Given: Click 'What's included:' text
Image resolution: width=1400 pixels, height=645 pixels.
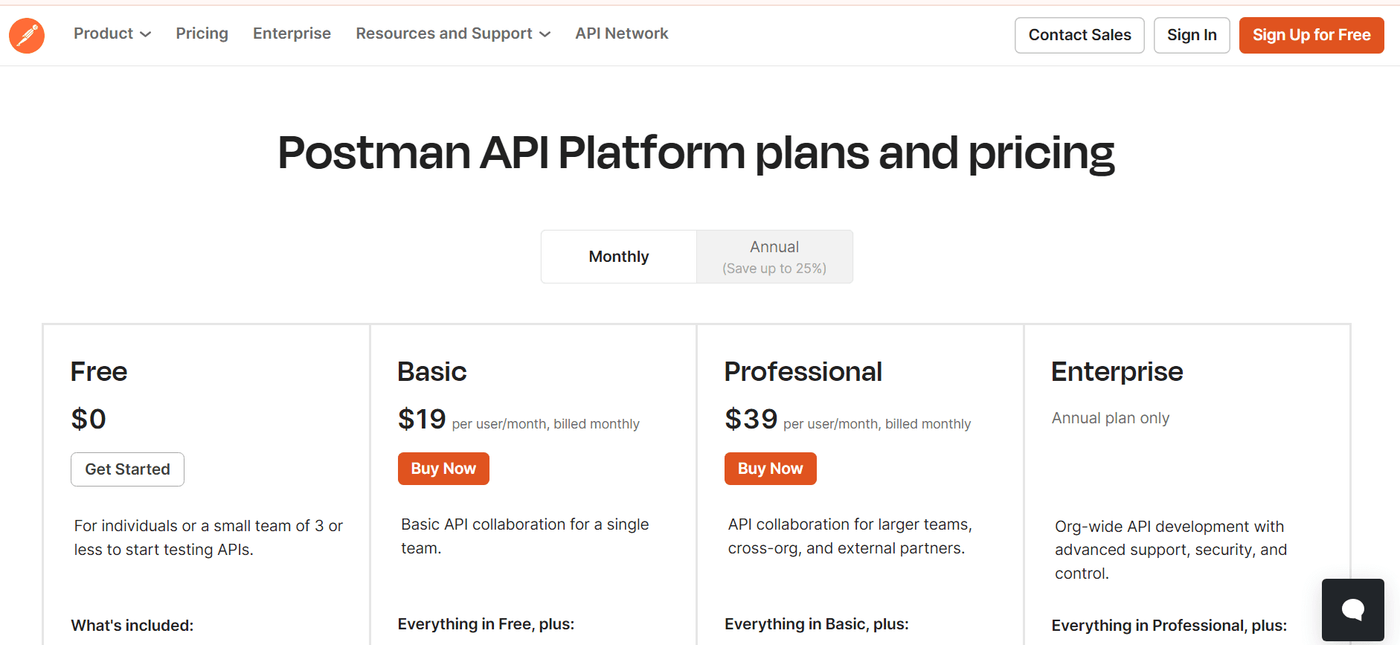Looking at the screenshot, I should [x=132, y=626].
